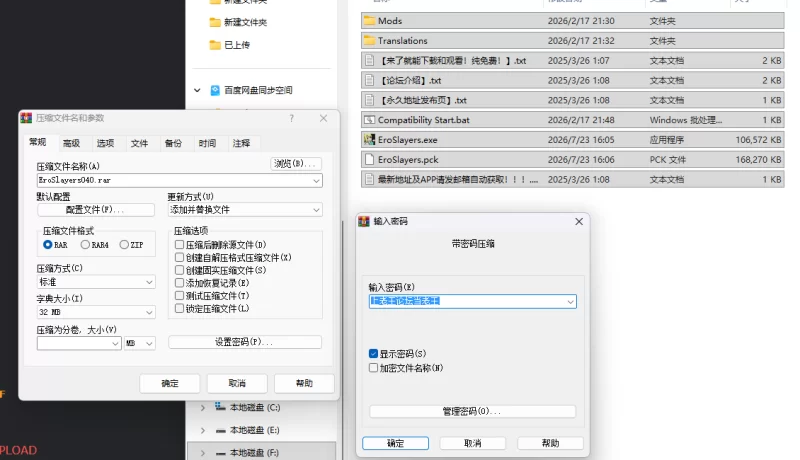Click the 浏览 browse button
Viewport: 800px width, 460px height.
[x=296, y=164]
